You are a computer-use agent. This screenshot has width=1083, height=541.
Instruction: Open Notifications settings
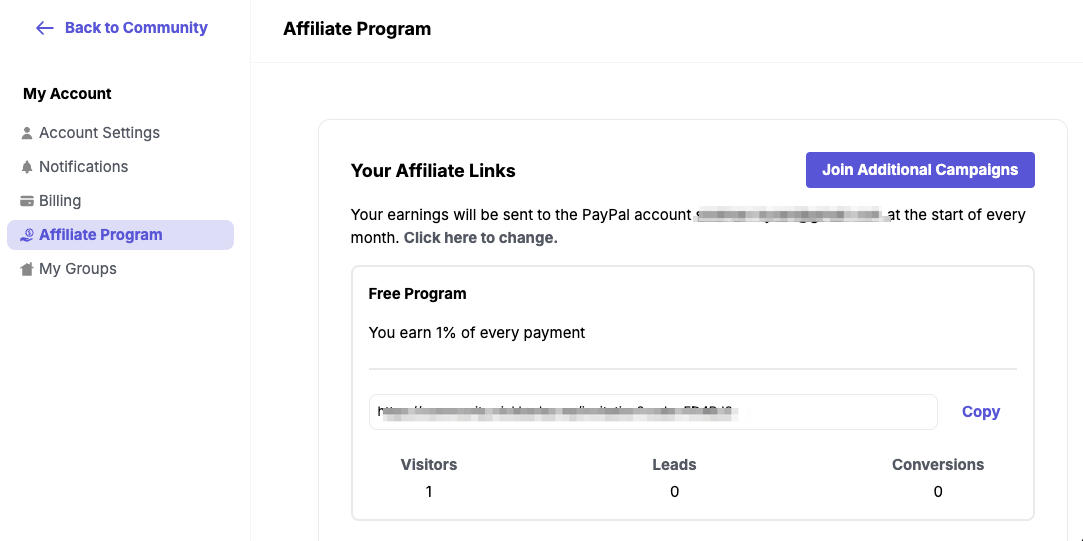point(83,167)
